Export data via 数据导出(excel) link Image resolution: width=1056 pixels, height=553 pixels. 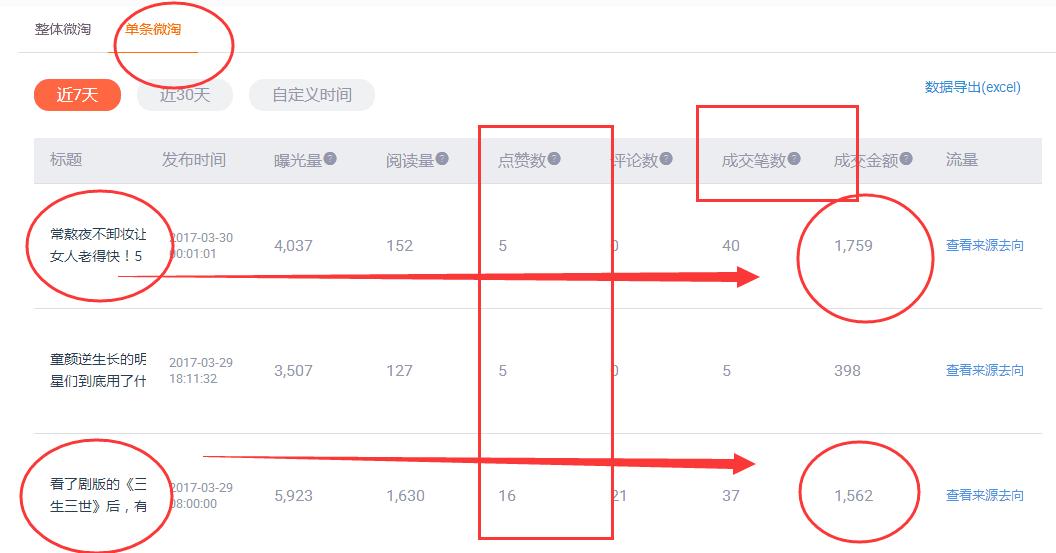tap(972, 87)
